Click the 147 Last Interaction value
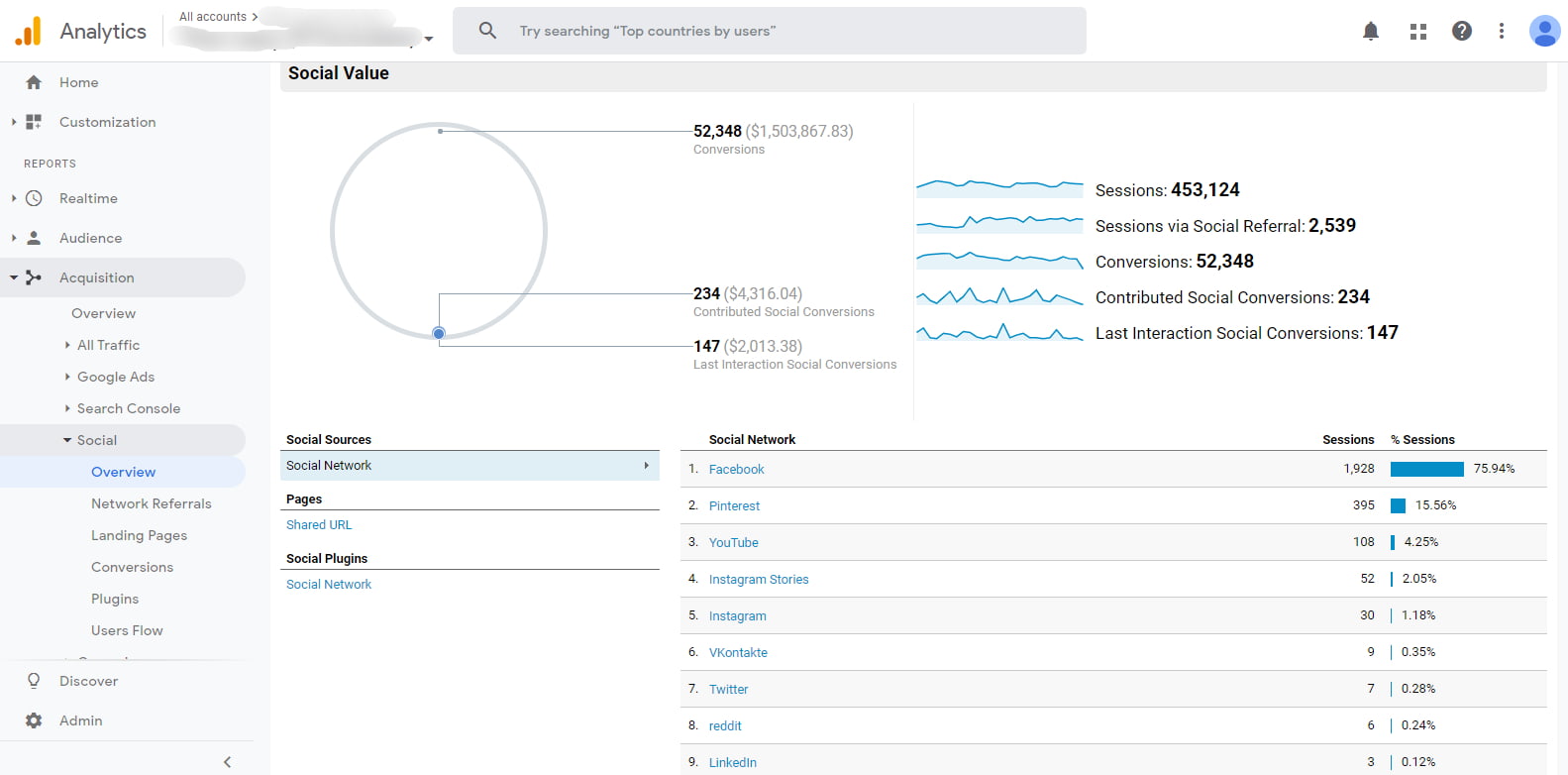 [706, 346]
